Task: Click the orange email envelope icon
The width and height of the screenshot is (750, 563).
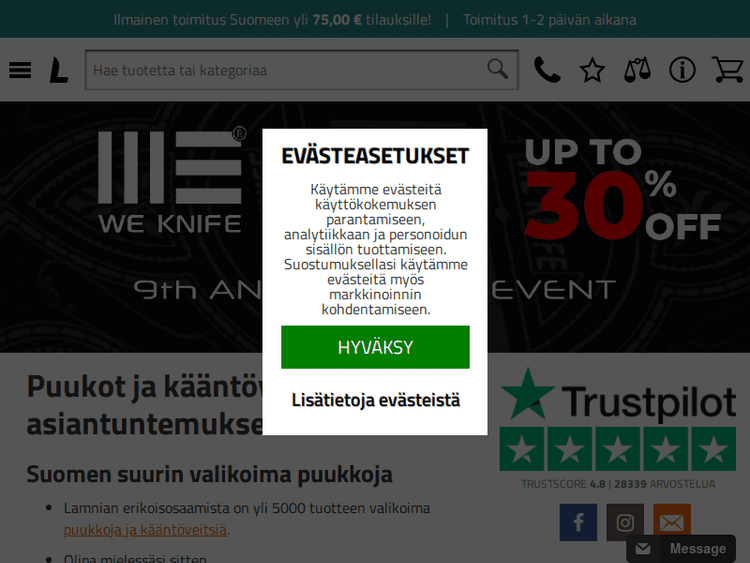Action: 672,519
